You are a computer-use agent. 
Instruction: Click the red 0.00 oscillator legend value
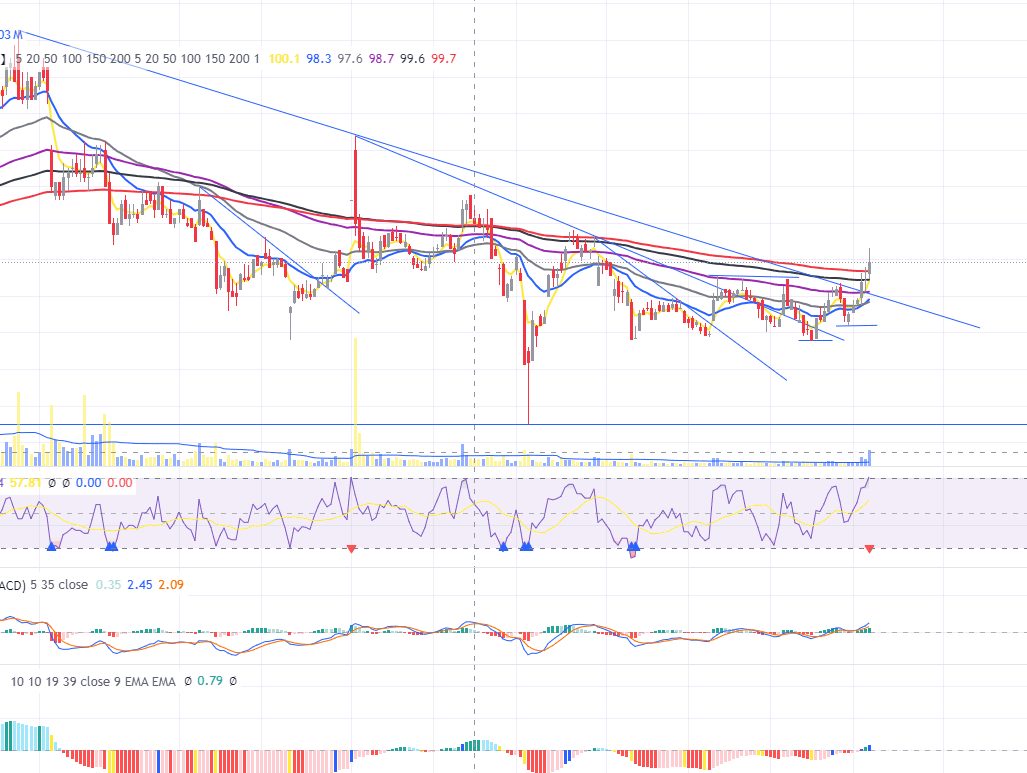[x=120, y=483]
